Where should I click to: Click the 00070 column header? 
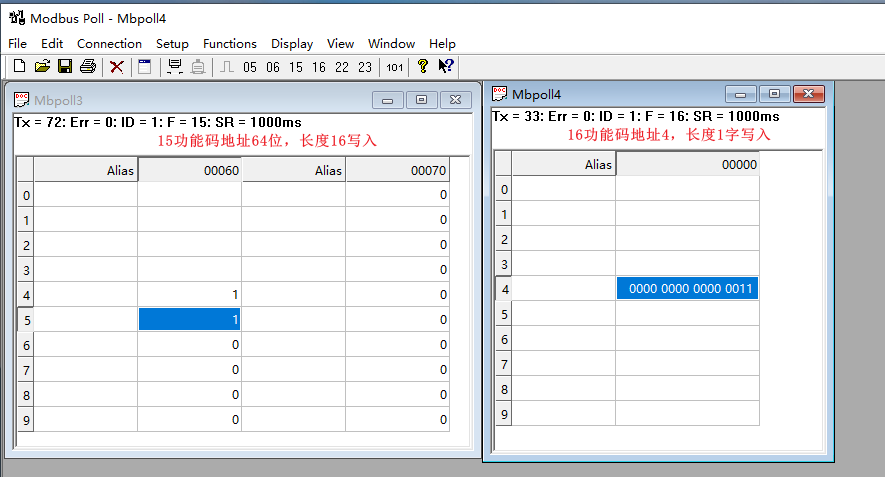397,171
